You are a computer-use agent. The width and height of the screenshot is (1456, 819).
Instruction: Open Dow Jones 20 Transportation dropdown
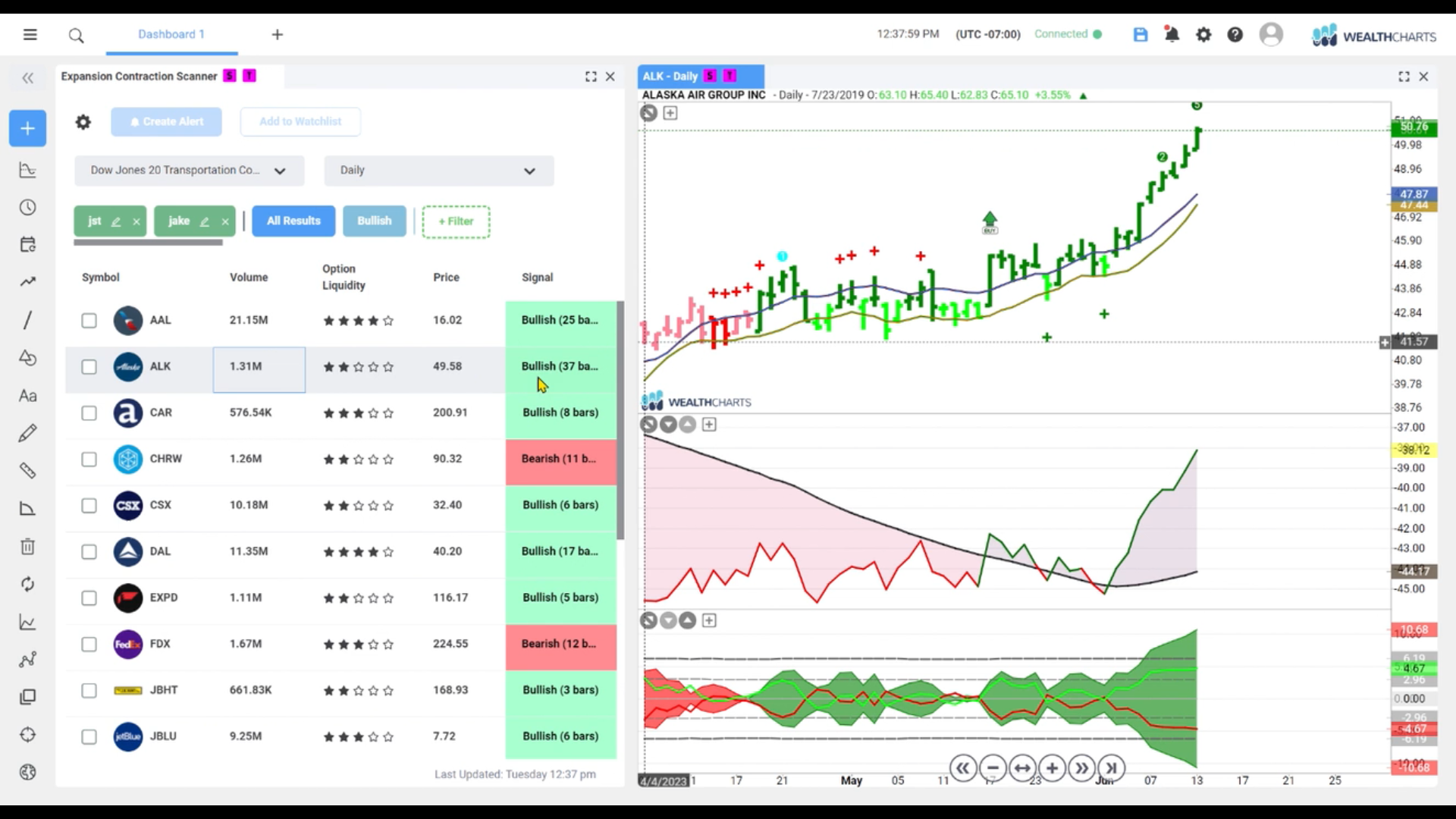pyautogui.click(x=190, y=171)
